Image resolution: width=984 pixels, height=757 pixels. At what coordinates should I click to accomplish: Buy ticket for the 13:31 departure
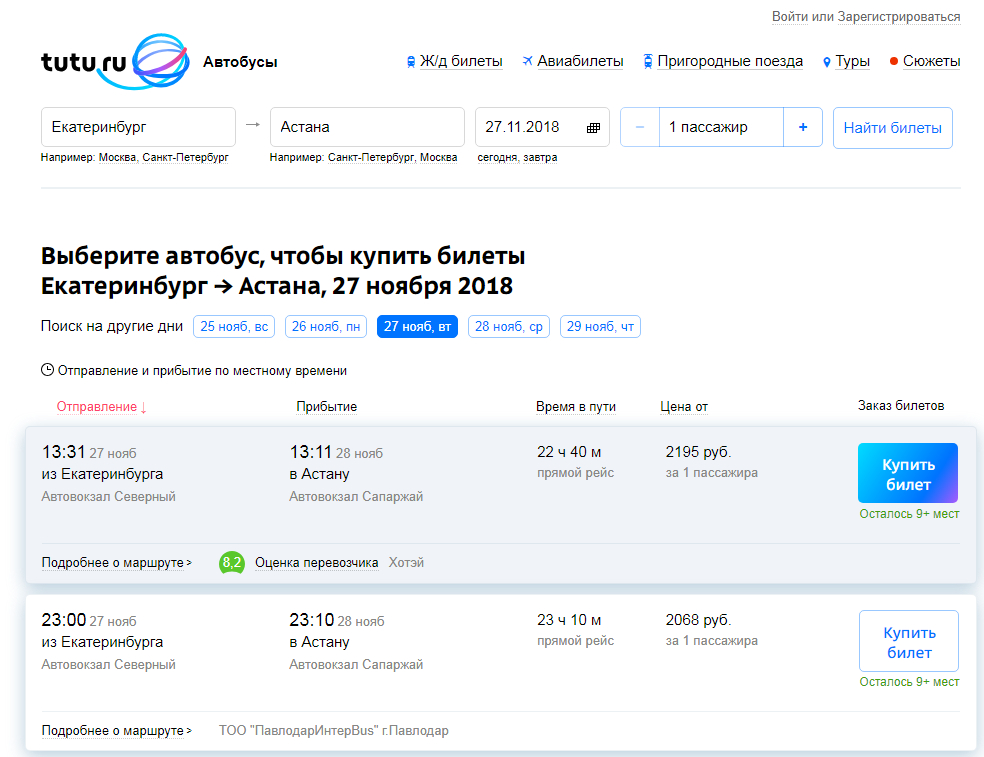tap(907, 474)
